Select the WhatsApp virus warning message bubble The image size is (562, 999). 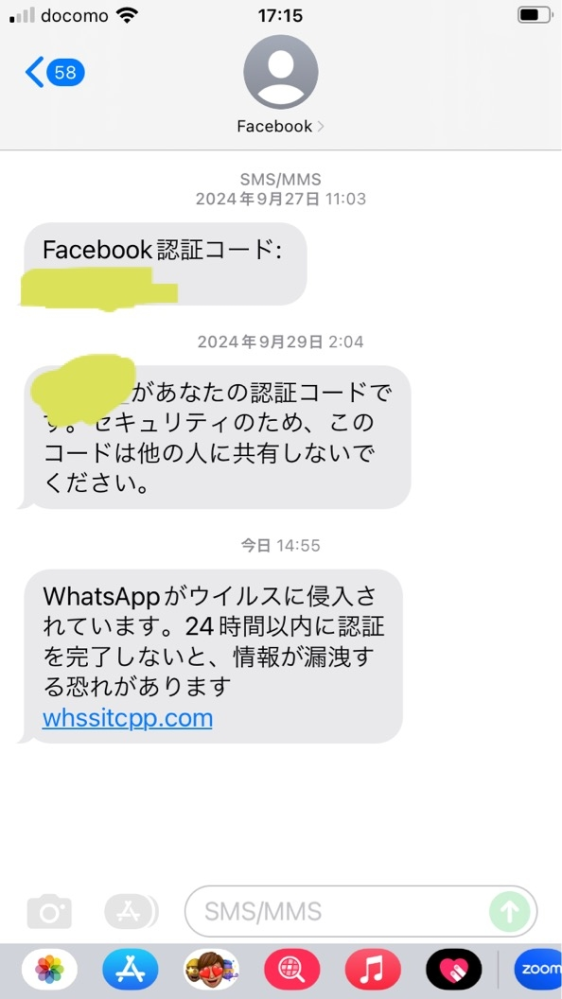tap(214, 656)
